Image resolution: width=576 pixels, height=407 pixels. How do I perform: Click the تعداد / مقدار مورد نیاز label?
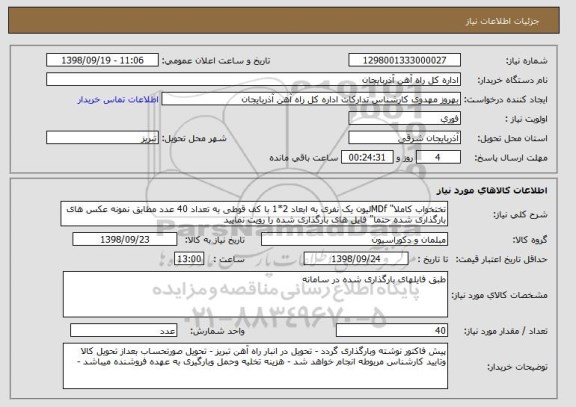506,331
